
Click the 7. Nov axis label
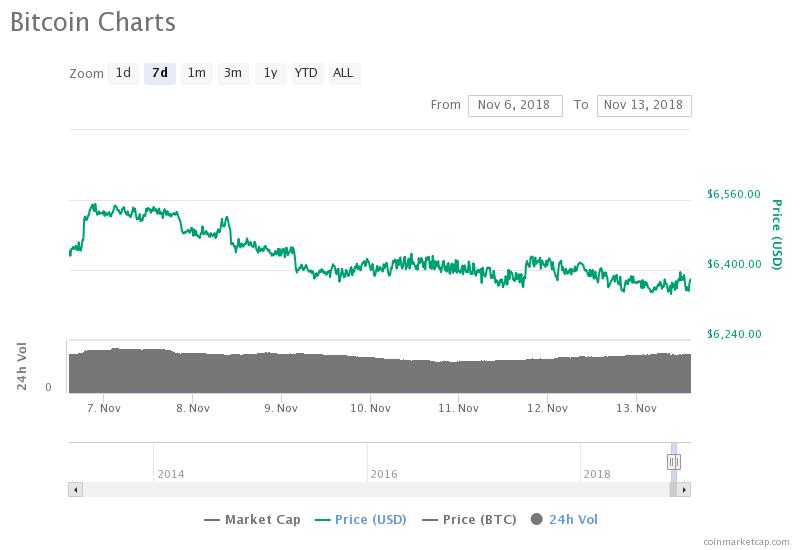tap(104, 409)
